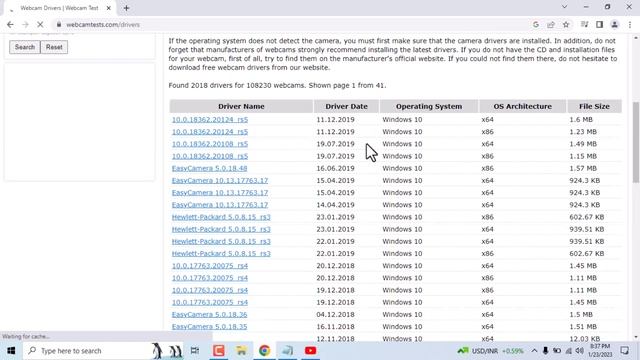View site information lock icon
The height and width of the screenshot is (360, 640).
(x=59, y=24)
